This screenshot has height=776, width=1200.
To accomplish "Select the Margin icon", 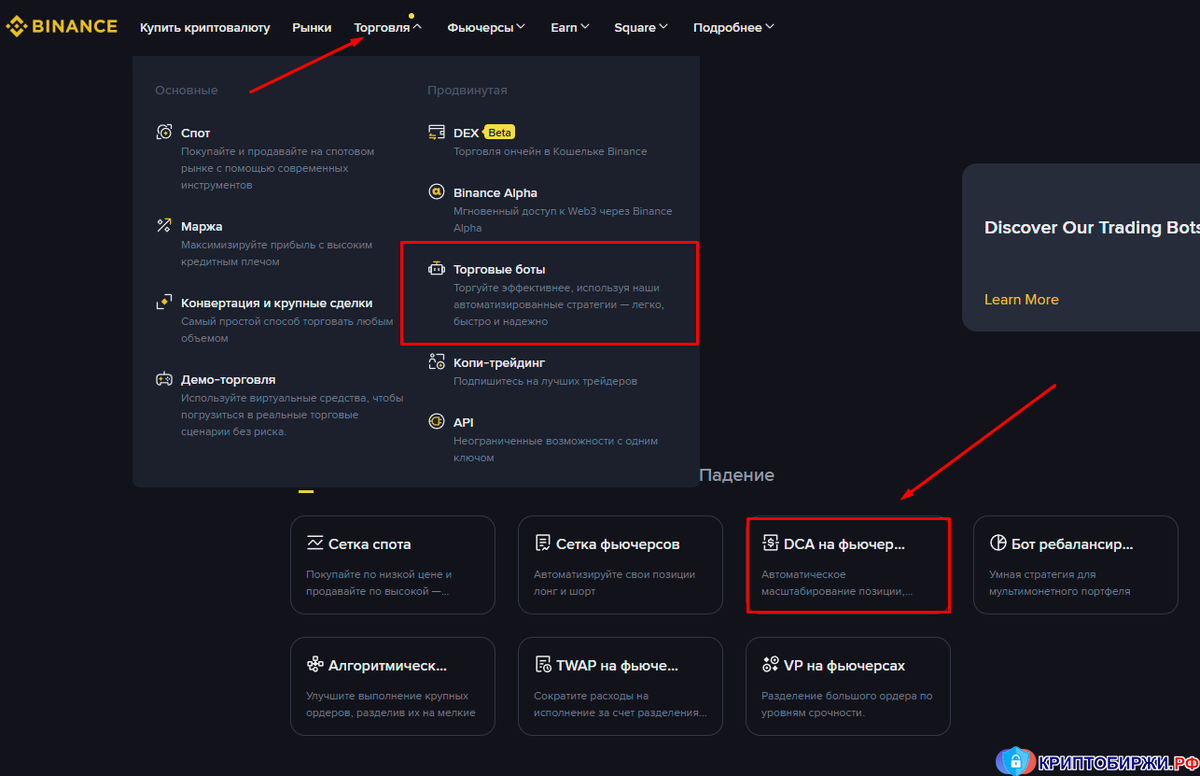I will pos(164,226).
